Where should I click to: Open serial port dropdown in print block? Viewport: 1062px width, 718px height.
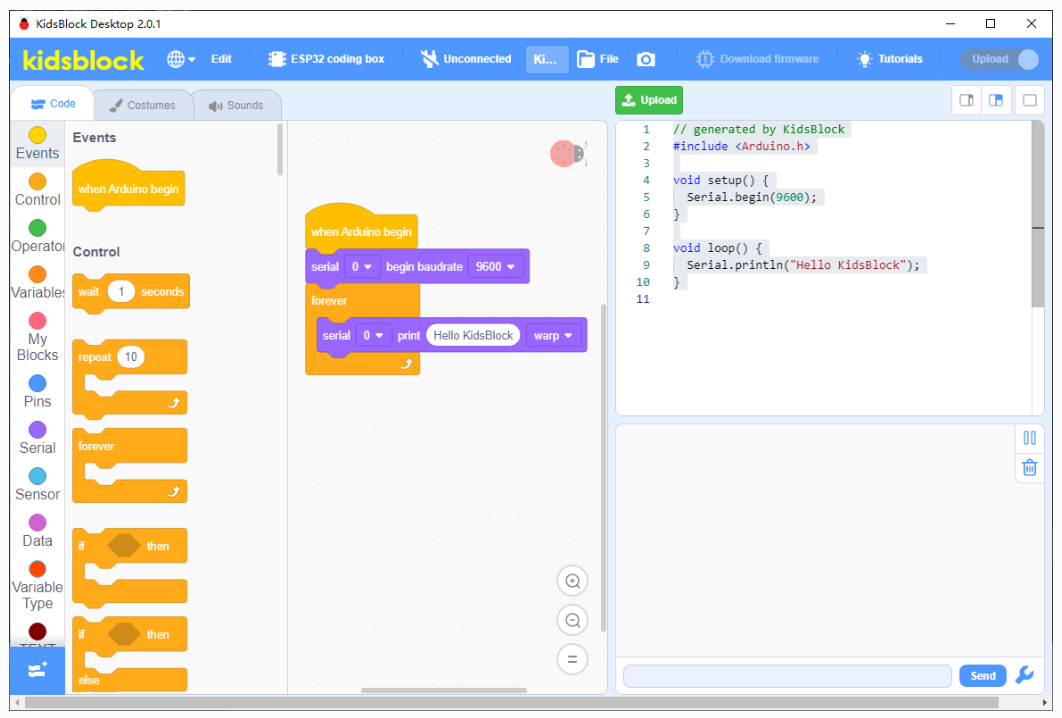pyautogui.click(x=373, y=335)
